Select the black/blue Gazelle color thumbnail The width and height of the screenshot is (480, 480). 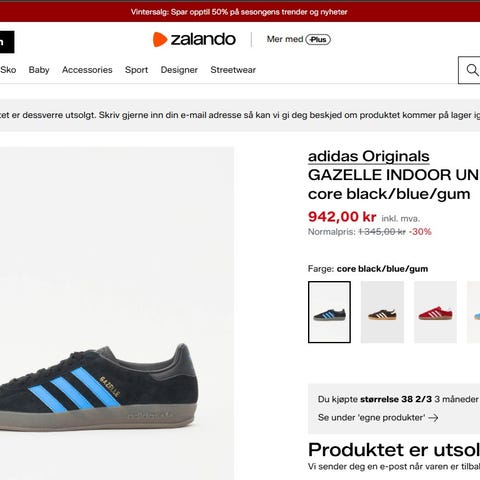pos(329,312)
